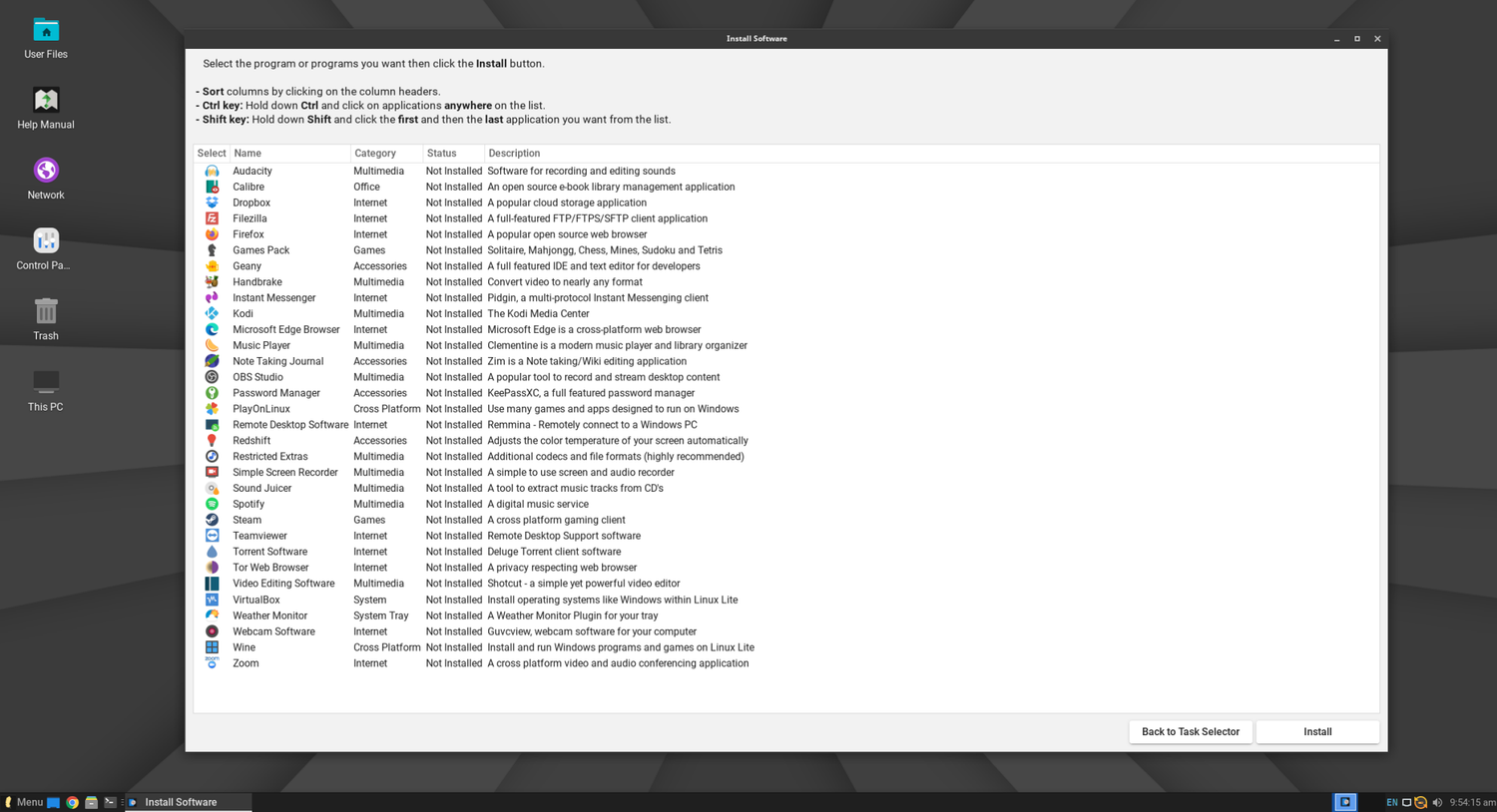Open the Menu button in taskbar
This screenshot has width=1497, height=812.
[24, 802]
